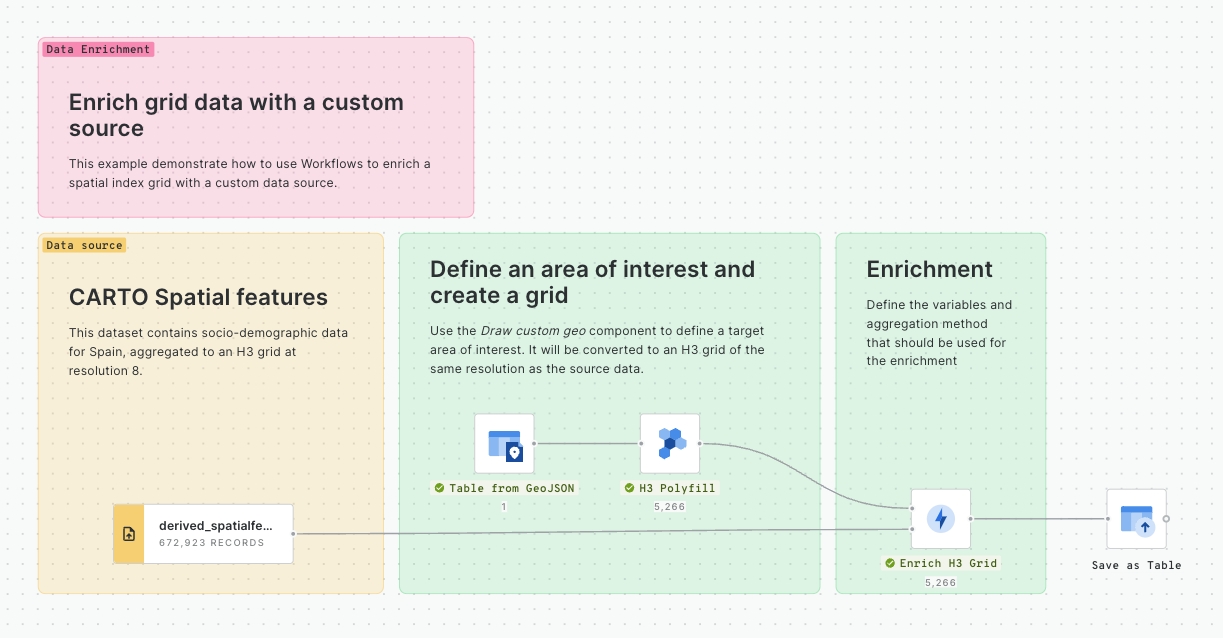Click the yellow Data source tag label
This screenshot has width=1223, height=638.
[x=84, y=245]
